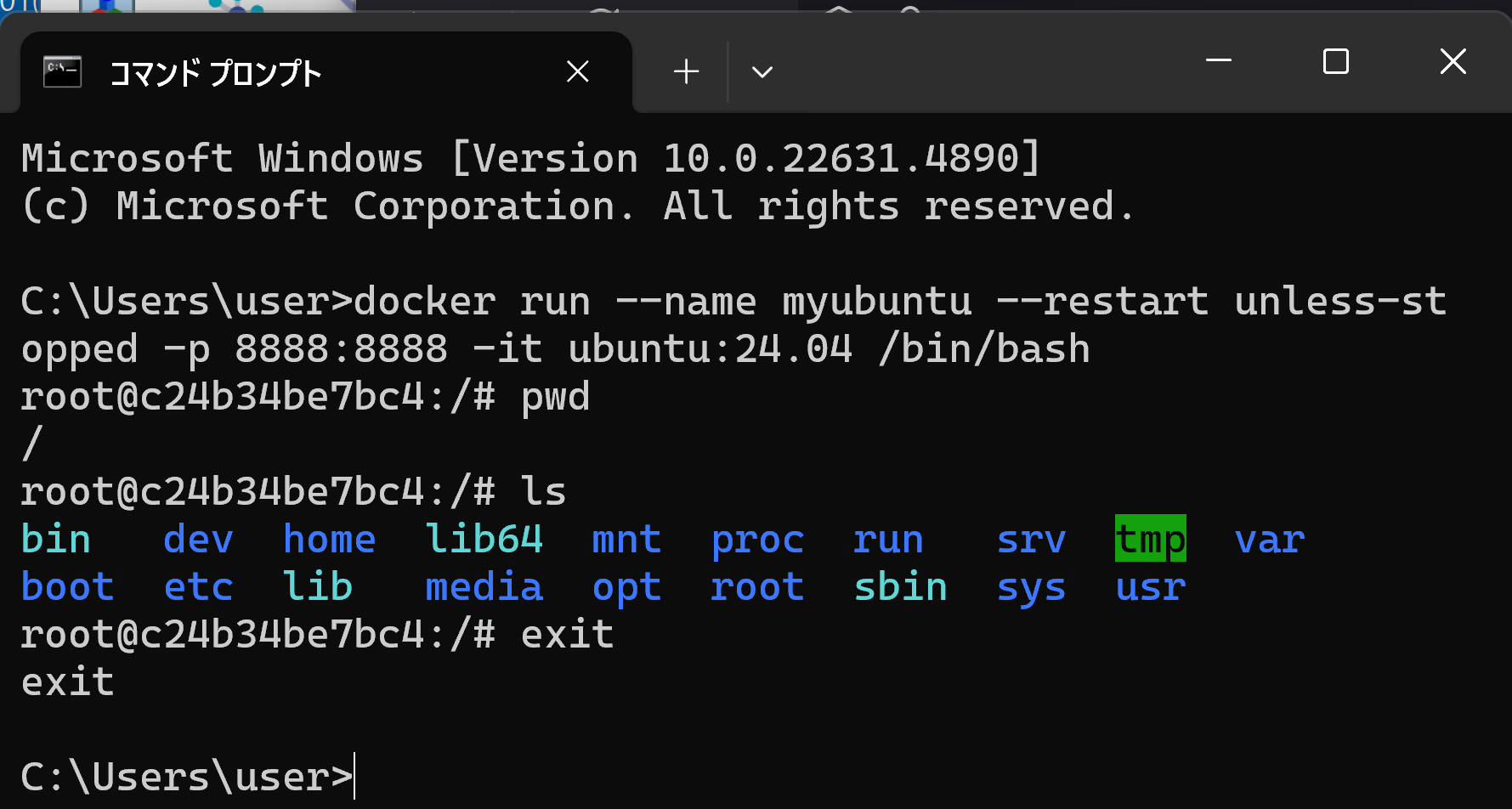Expand the new tab profile dropdown chevron

[x=762, y=72]
